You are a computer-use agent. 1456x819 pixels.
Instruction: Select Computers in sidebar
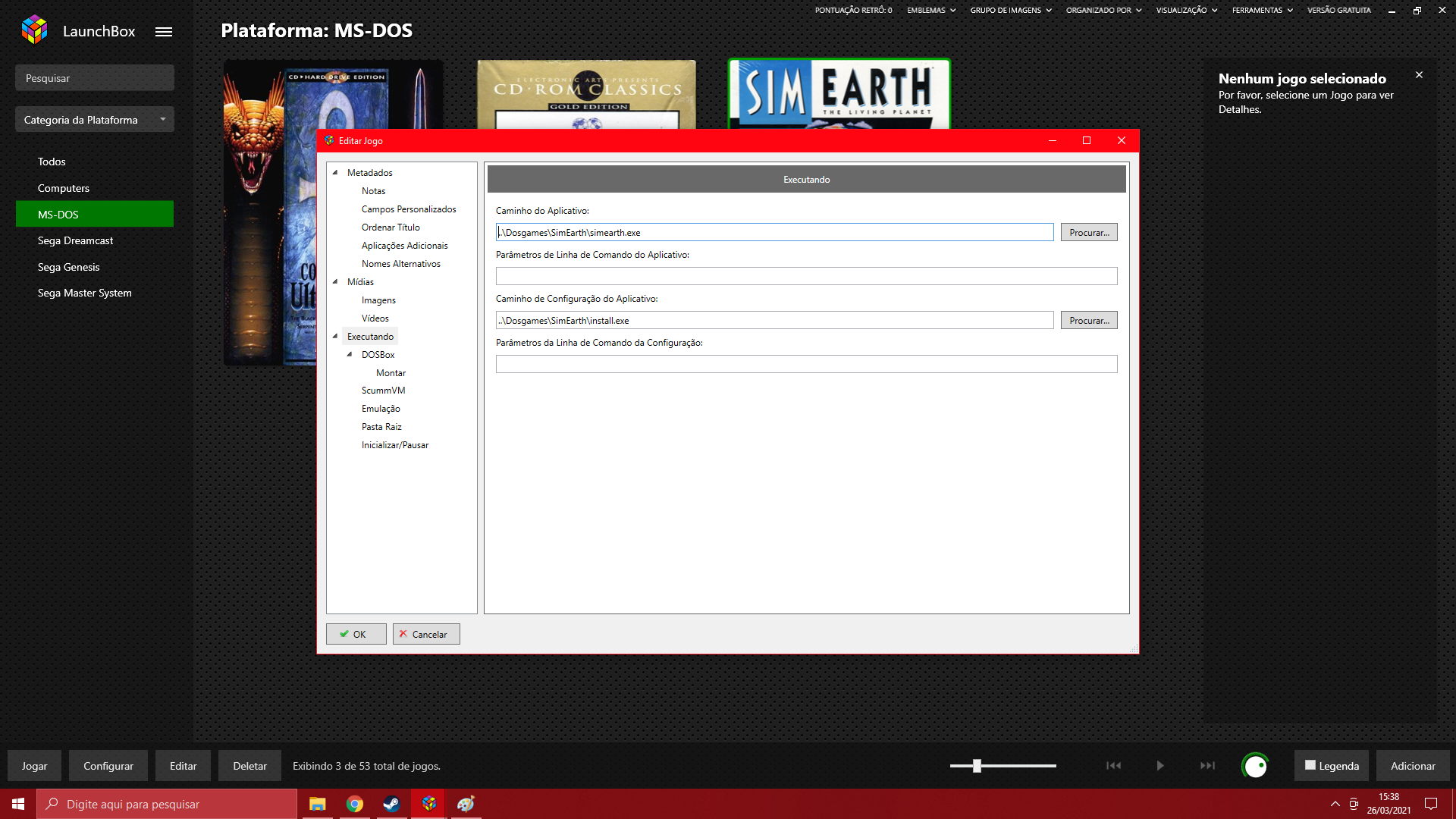coord(95,188)
